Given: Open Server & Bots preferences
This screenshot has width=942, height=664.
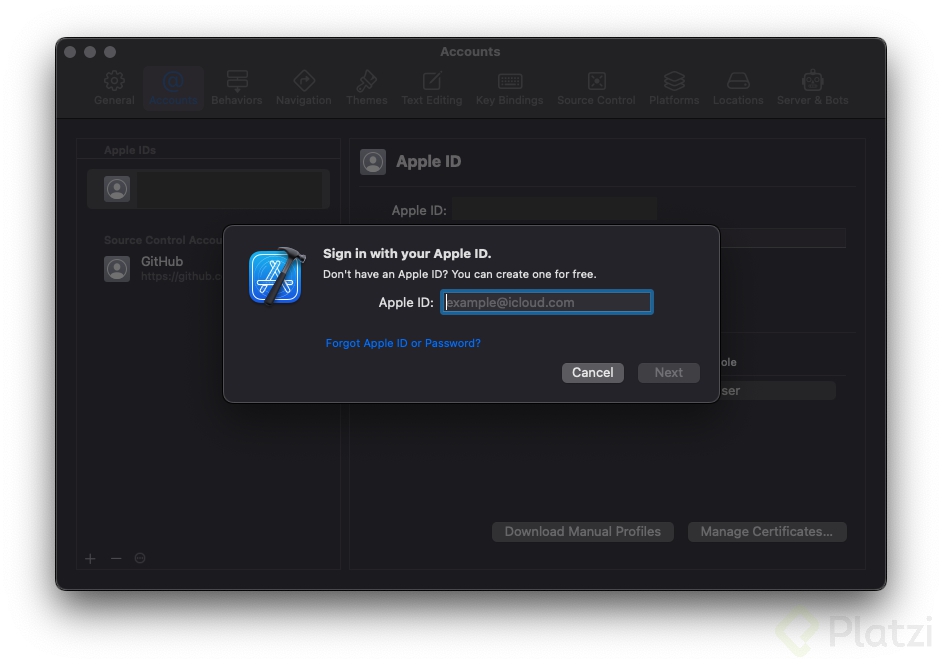Looking at the screenshot, I should (812, 88).
